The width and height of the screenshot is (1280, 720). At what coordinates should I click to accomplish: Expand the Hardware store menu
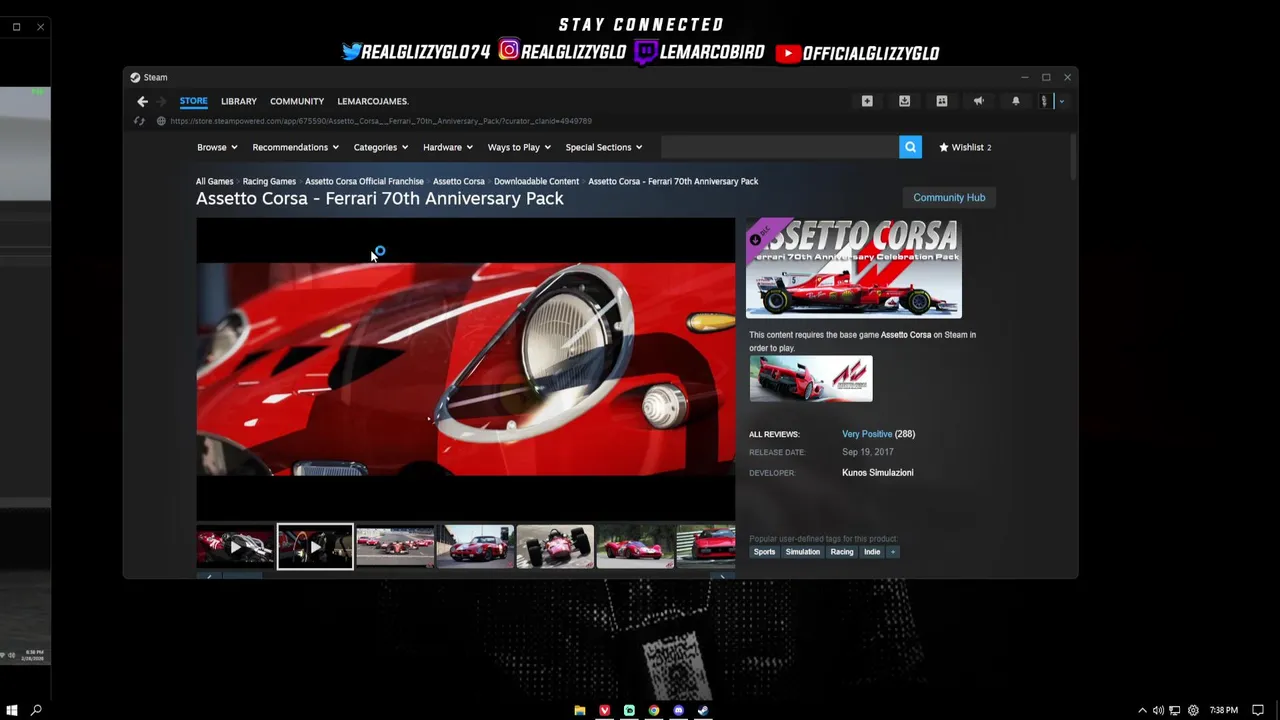click(447, 147)
